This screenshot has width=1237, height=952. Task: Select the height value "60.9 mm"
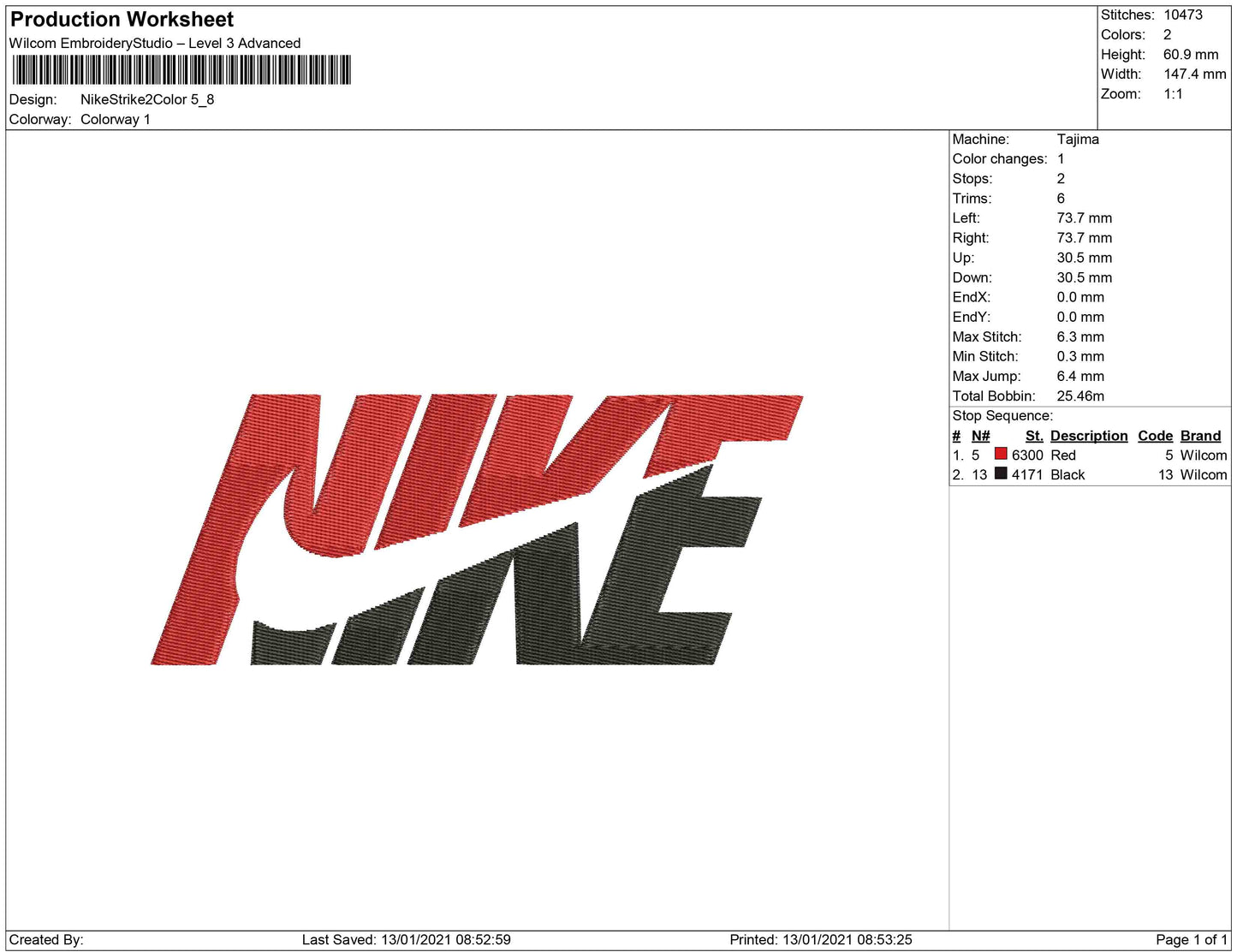coord(1191,54)
